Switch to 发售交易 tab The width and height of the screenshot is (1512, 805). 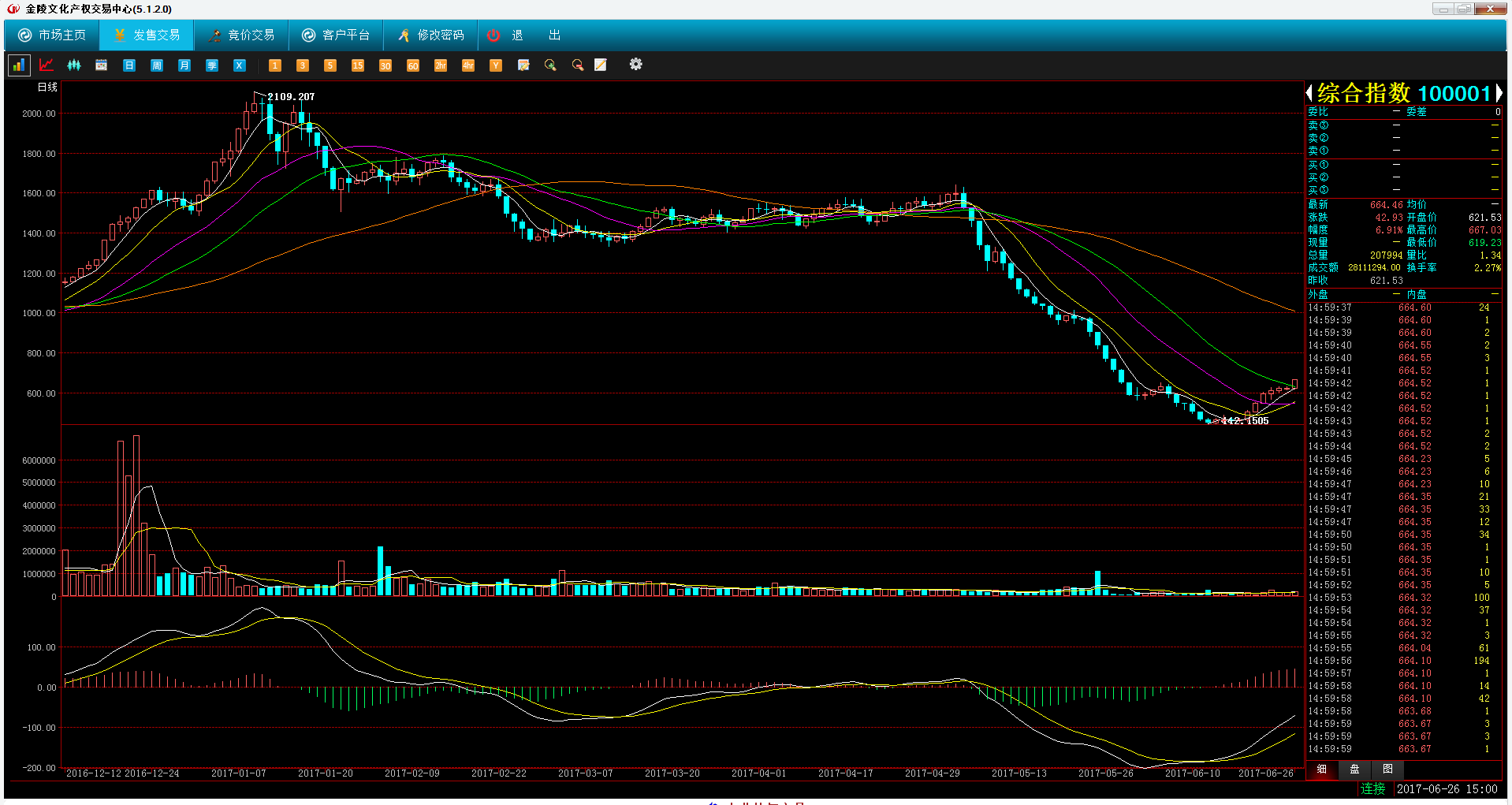(x=147, y=35)
